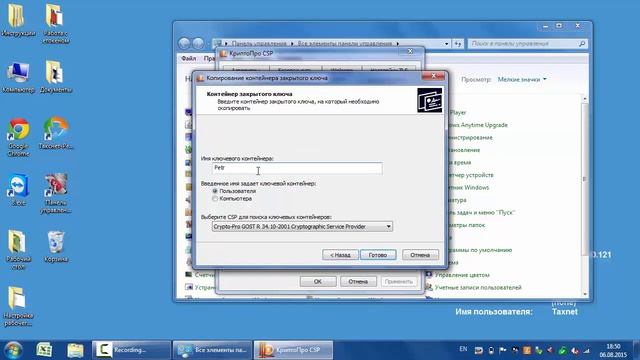This screenshot has width=640, height=360.
Task: Click the Назад button in the wizard
Action: pos(340,255)
